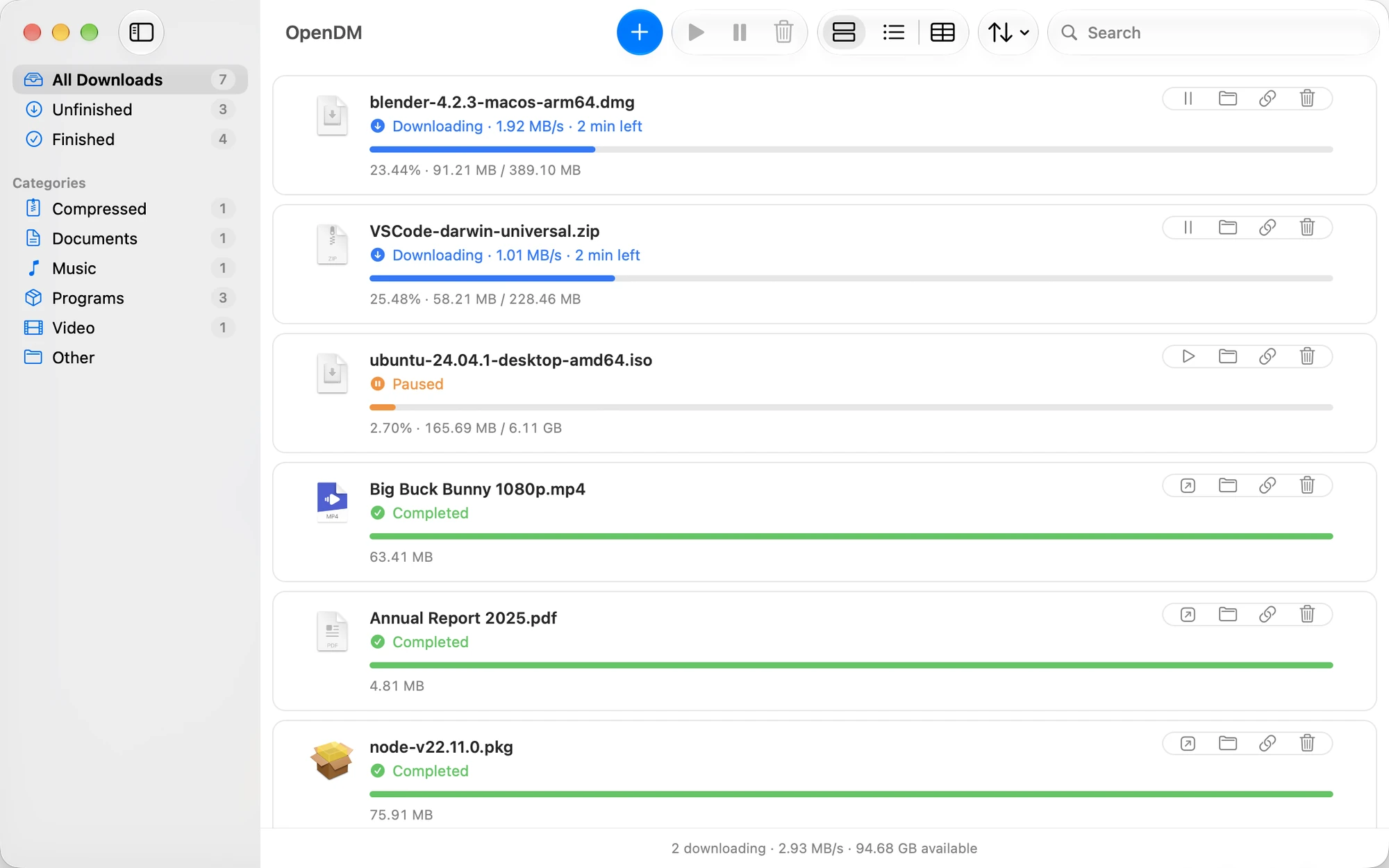Image resolution: width=1389 pixels, height=868 pixels.
Task: Open the Annual Report 2025.pdf file
Action: [x=1188, y=615]
